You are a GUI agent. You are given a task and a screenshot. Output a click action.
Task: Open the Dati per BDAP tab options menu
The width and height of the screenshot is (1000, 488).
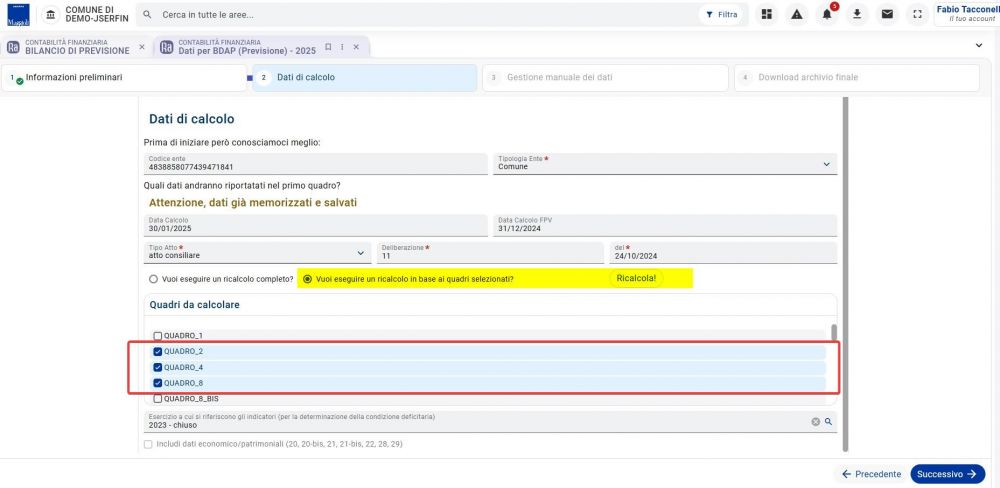342,47
